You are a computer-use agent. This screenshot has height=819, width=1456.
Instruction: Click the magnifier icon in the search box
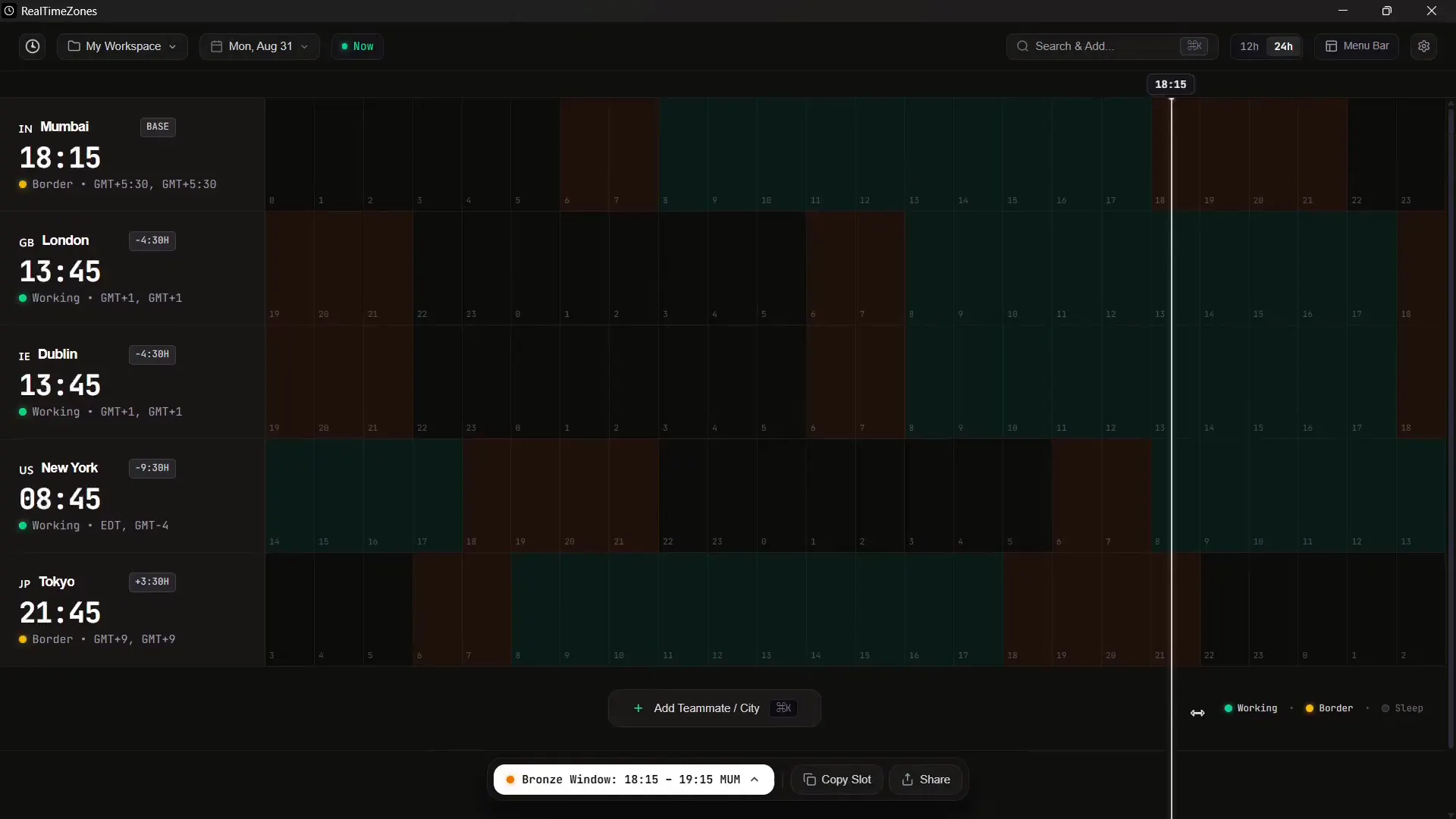(x=1023, y=46)
